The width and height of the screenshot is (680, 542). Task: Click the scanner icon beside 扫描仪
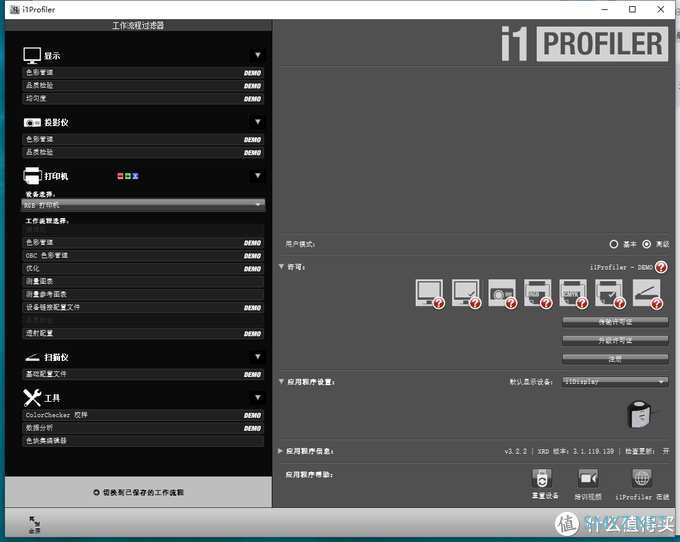coord(32,357)
